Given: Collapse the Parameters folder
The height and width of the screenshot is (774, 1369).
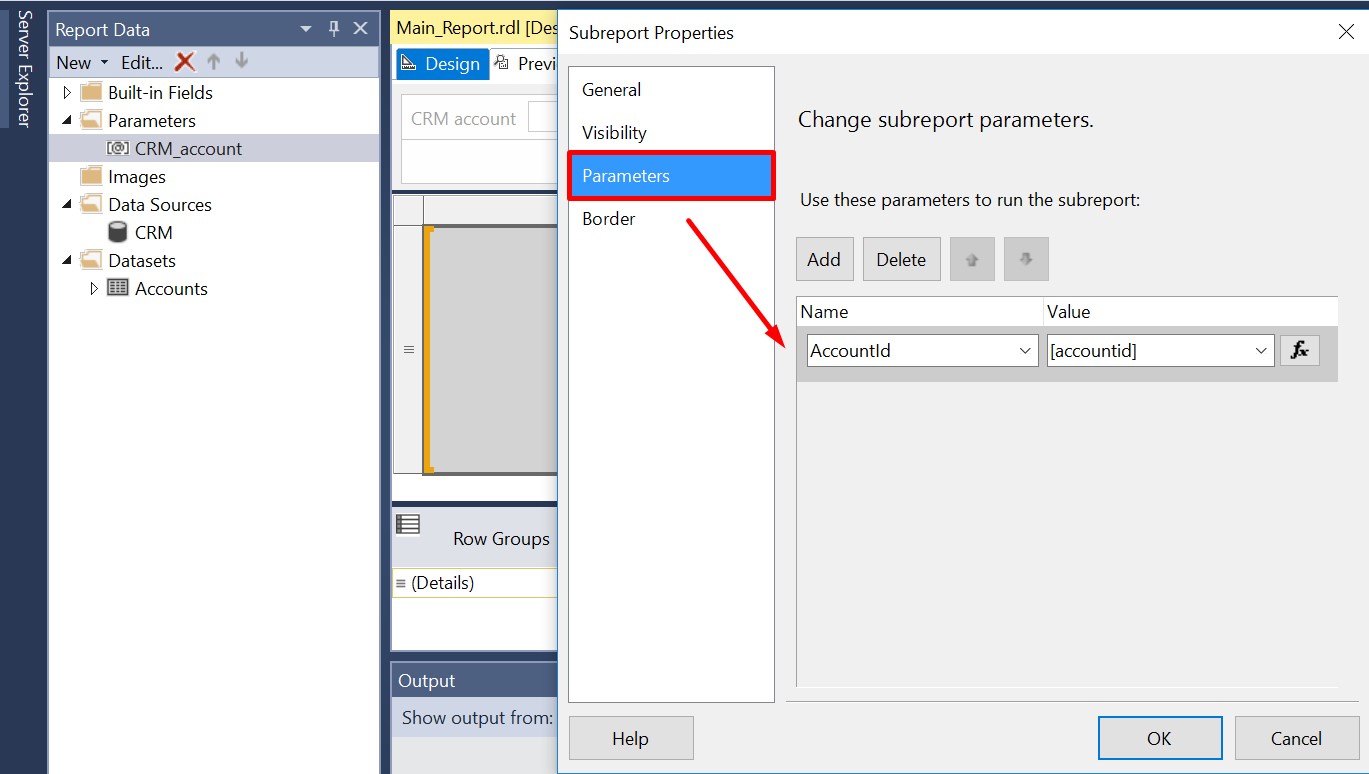Looking at the screenshot, I should (68, 120).
